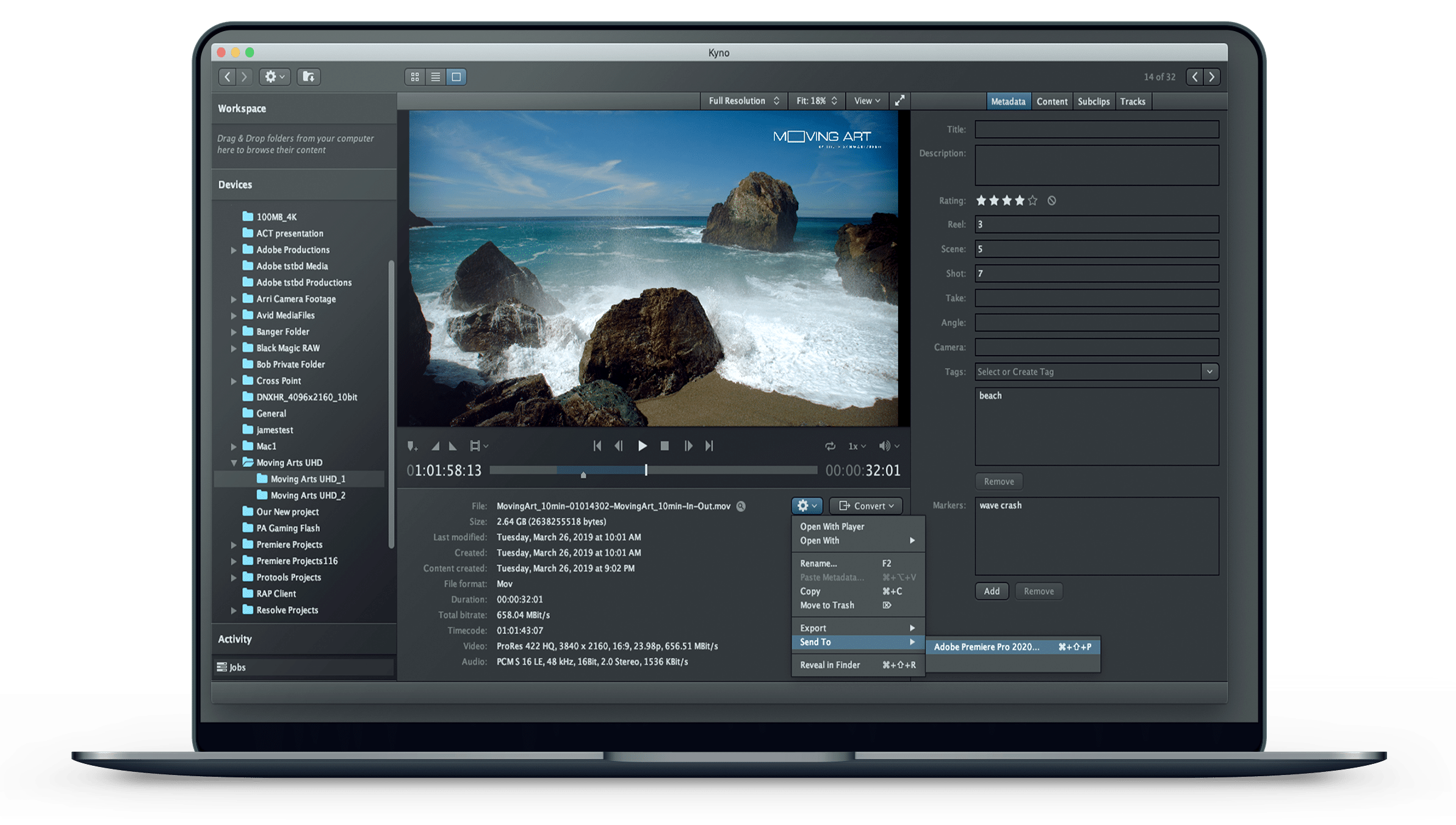Click the reject rating icon

coord(1052,200)
